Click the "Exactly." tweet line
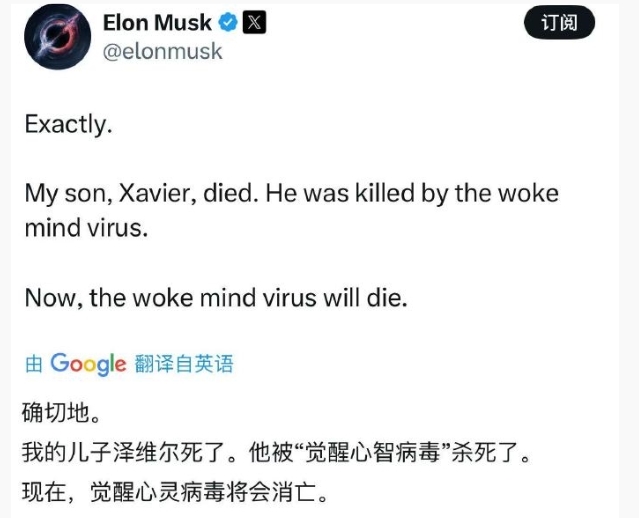The image size is (639, 518). tap(68, 125)
